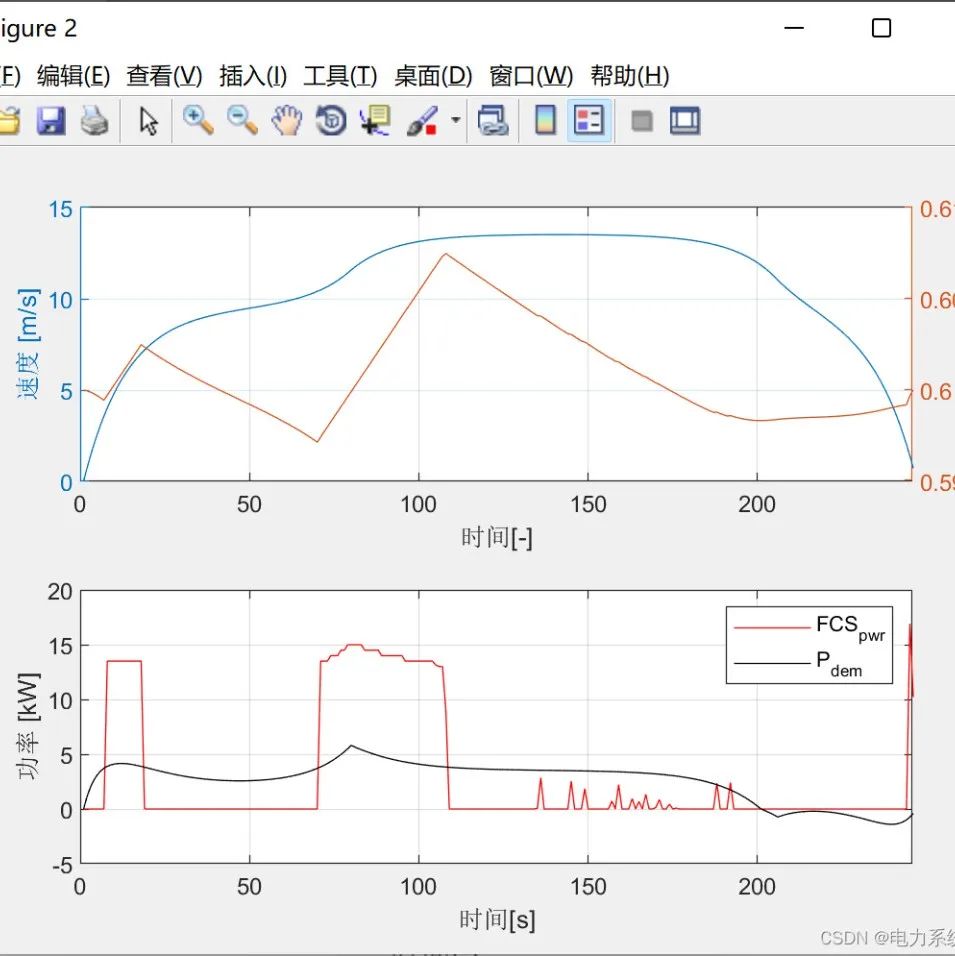
Task: Hide Plot Tools icon
Action: click(642, 120)
